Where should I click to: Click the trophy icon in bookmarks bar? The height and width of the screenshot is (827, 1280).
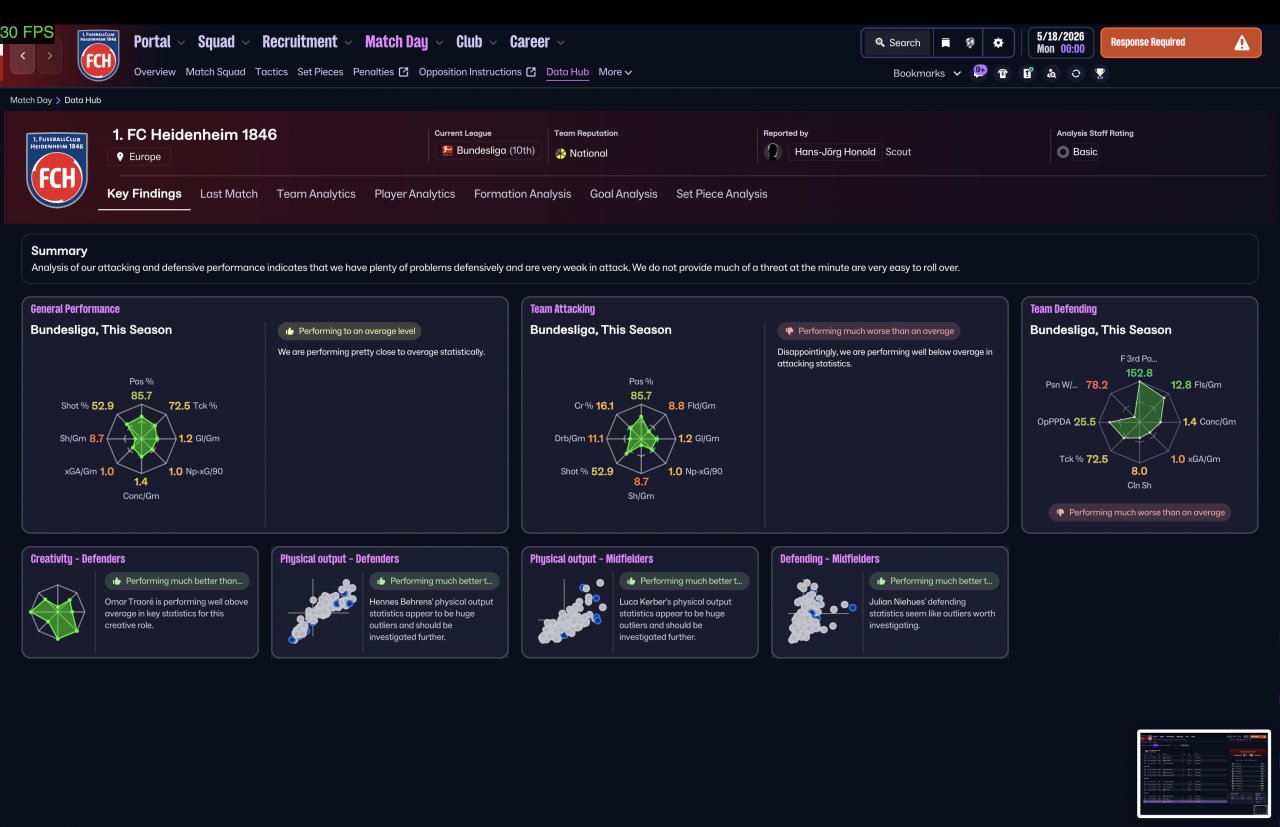1100,73
